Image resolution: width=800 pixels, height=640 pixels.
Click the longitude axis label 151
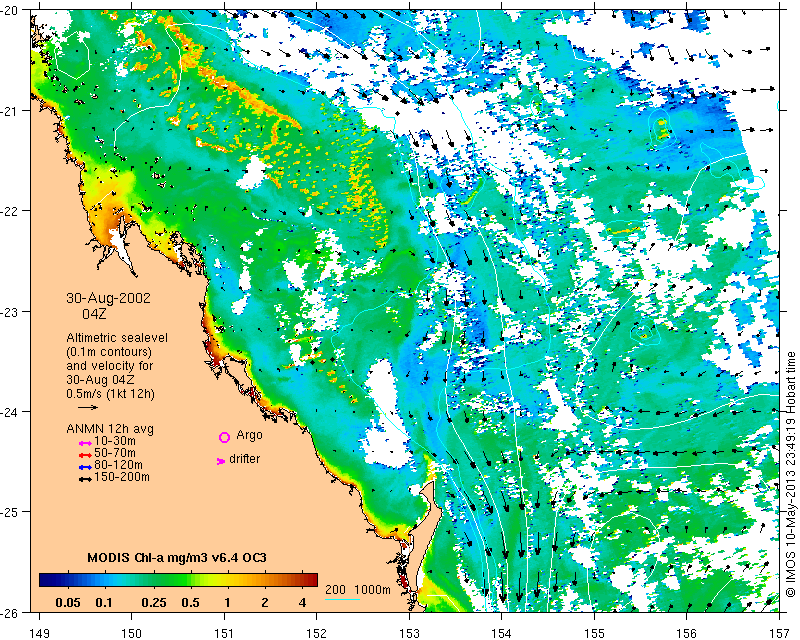pyautogui.click(x=224, y=633)
